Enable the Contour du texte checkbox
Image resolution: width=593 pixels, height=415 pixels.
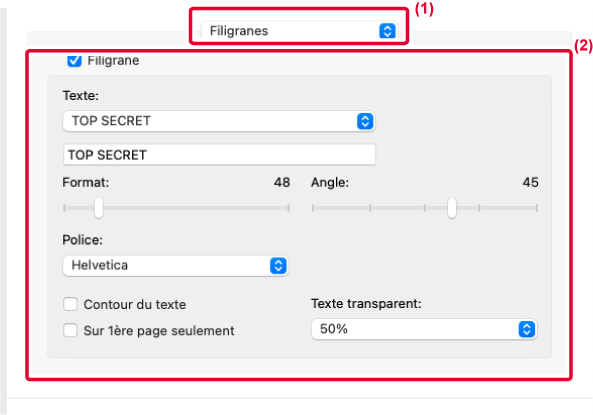tap(70, 304)
